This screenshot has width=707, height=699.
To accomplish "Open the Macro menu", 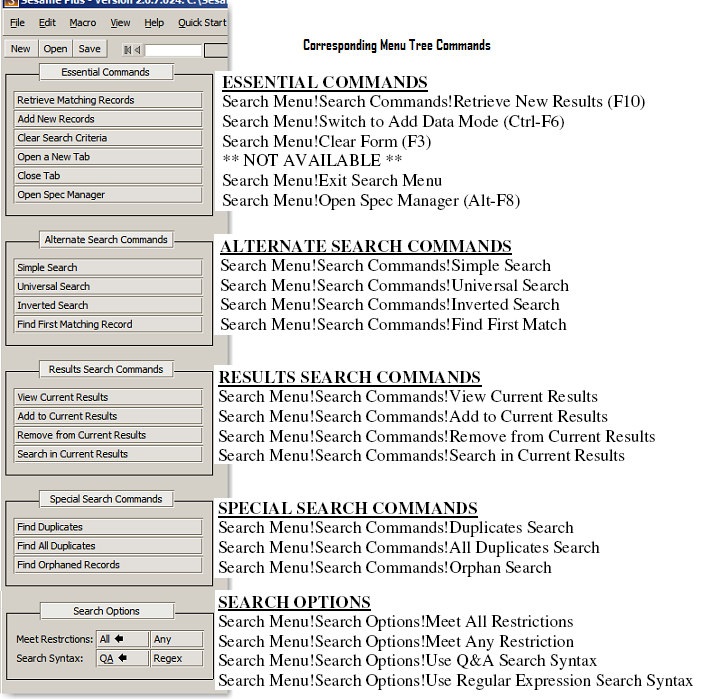I will (x=83, y=23).
